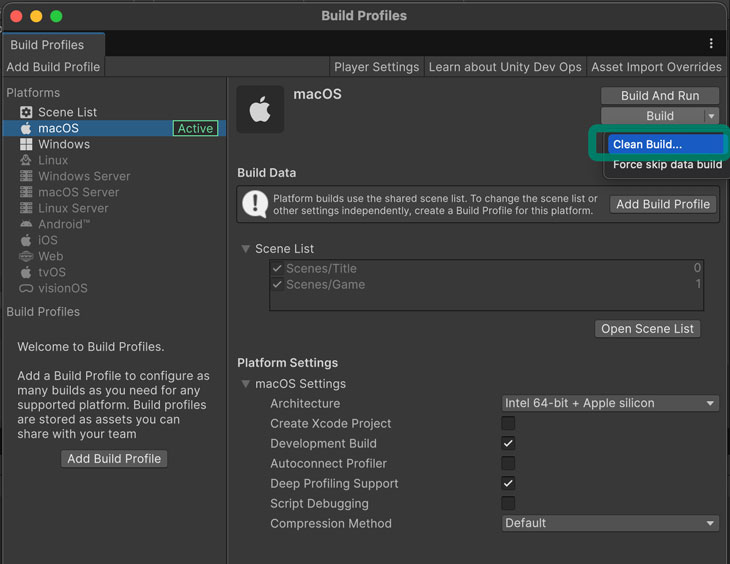Screen dimensions: 730x564
Task: Open the Compression Method dropdown
Action: [x=610, y=523]
